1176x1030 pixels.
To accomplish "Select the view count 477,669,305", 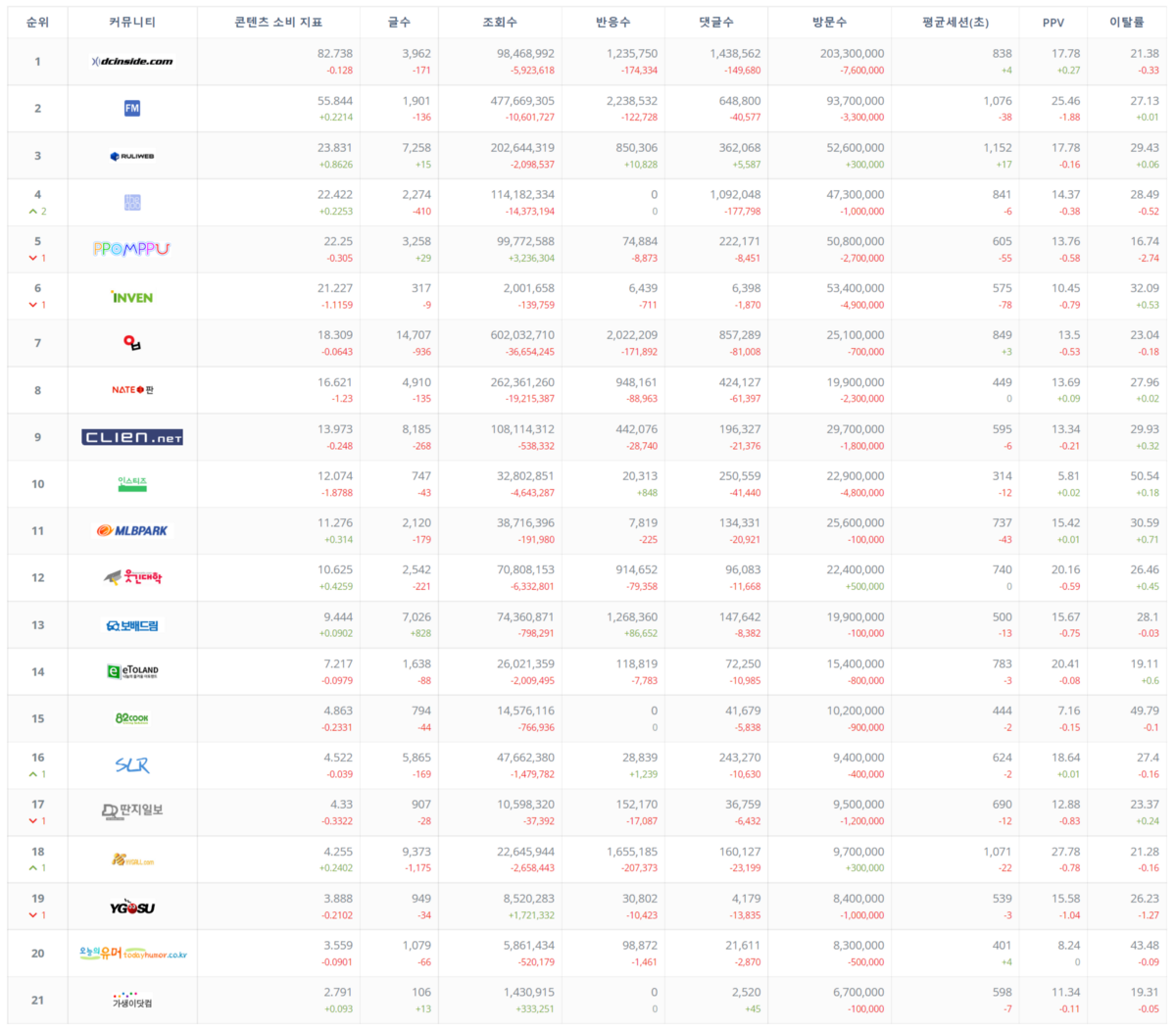I will 518,101.
